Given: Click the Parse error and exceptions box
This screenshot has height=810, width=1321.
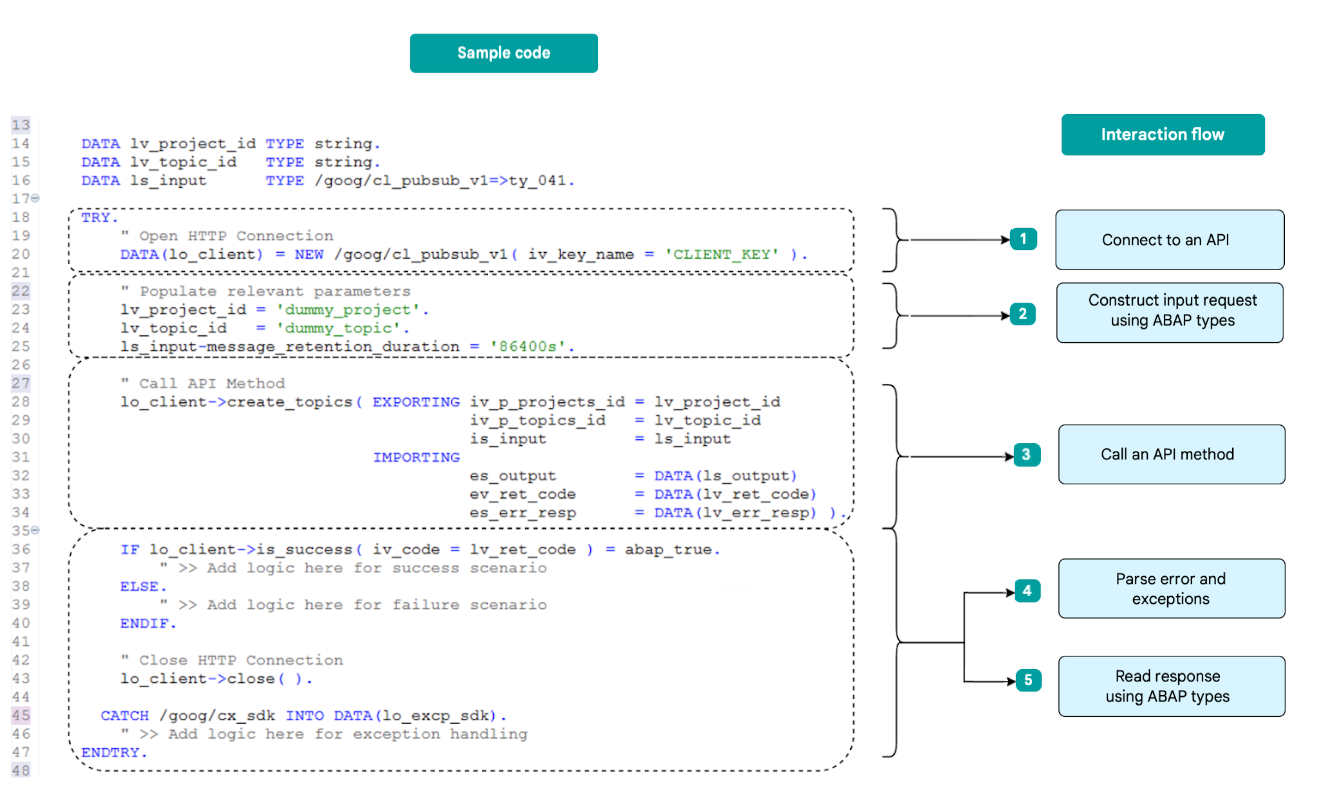Looking at the screenshot, I should [1169, 589].
